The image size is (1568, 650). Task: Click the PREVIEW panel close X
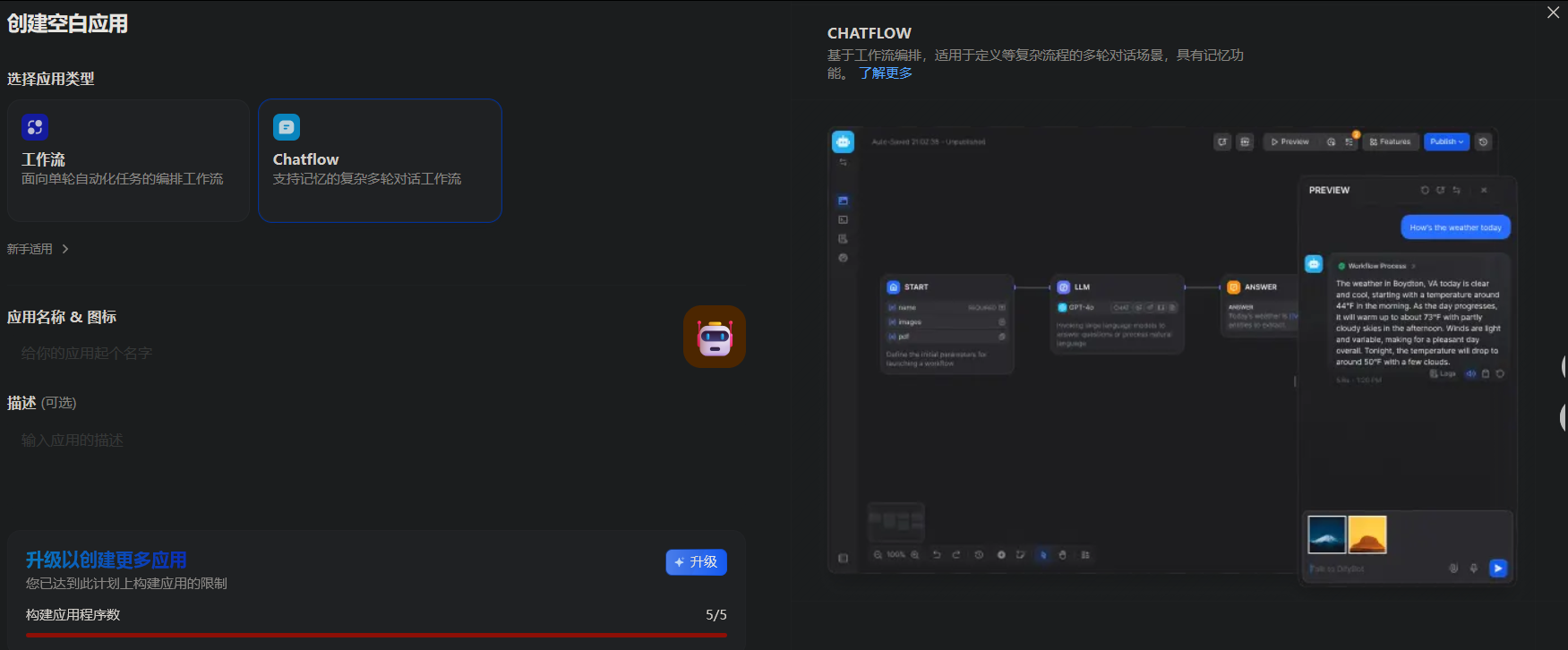click(x=1484, y=190)
